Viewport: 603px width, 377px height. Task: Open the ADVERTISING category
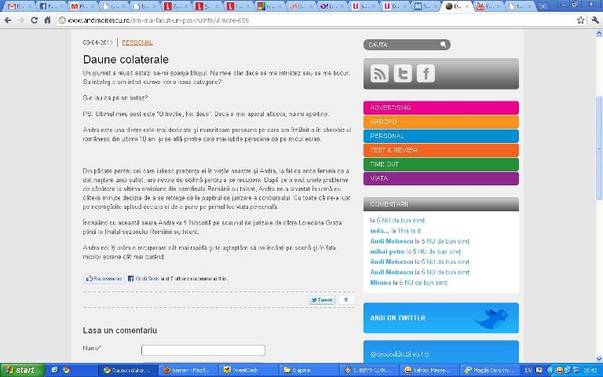point(441,108)
